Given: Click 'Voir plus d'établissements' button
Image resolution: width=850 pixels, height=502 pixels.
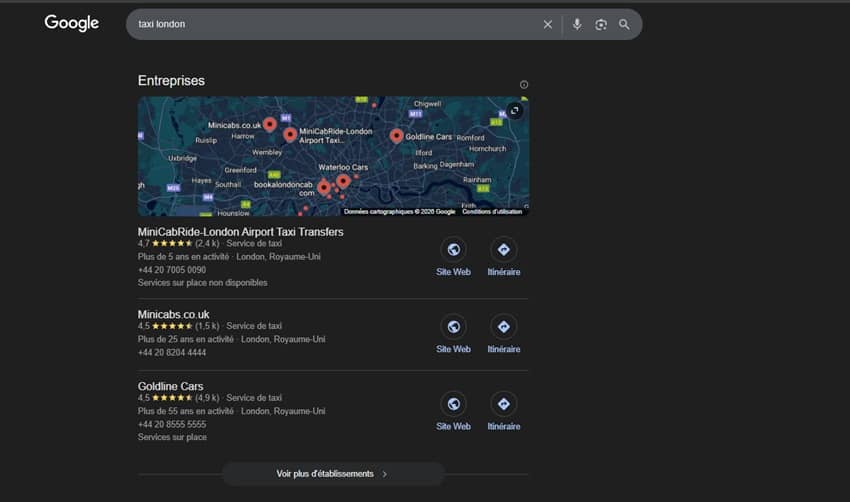Looking at the screenshot, I should (x=333, y=474).
